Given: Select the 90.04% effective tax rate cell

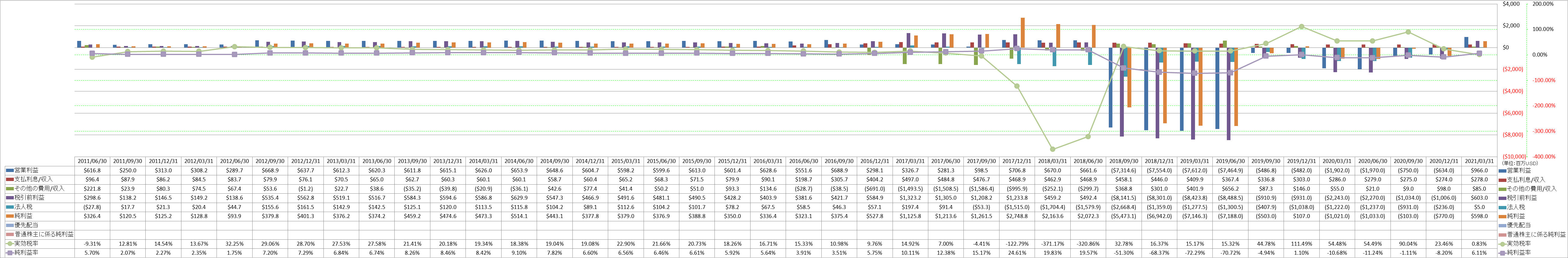Looking at the screenshot, I should [x=1408, y=244].
